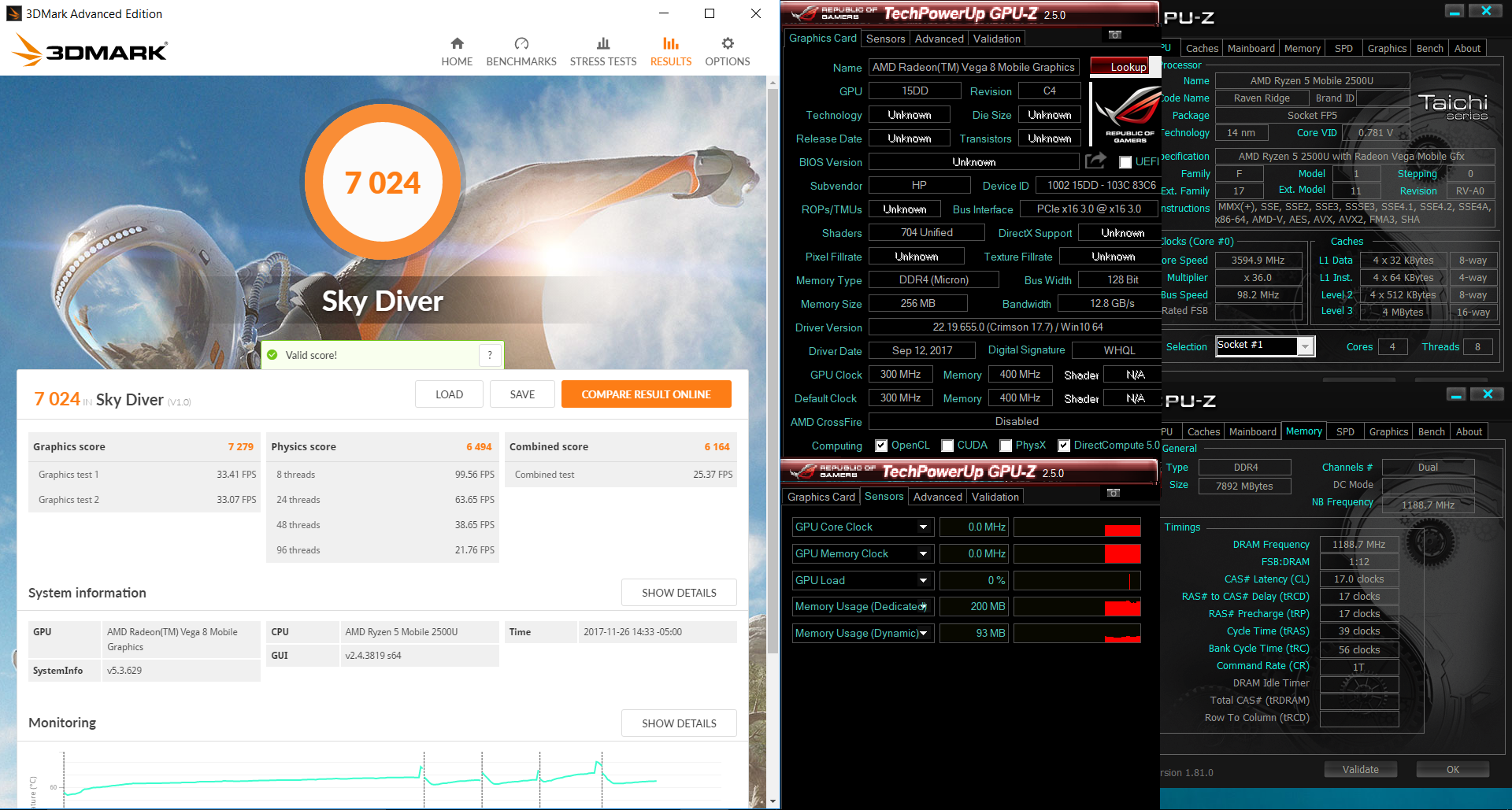The image size is (1512, 810).
Task: Open the CPU-Z Socket #1 selection dropdown
Action: 1306,346
